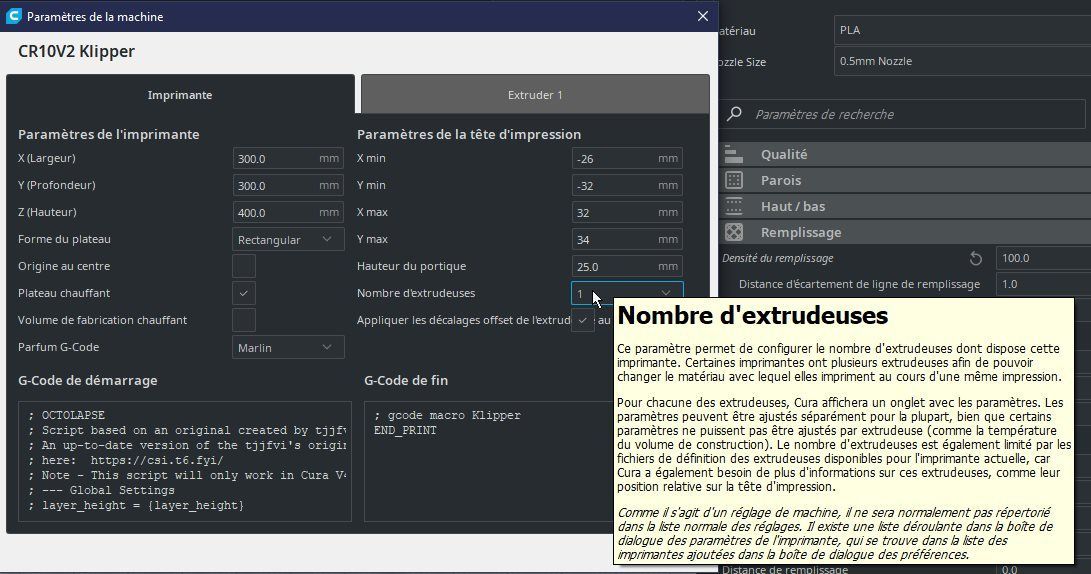Click the Y max value field

pos(627,239)
